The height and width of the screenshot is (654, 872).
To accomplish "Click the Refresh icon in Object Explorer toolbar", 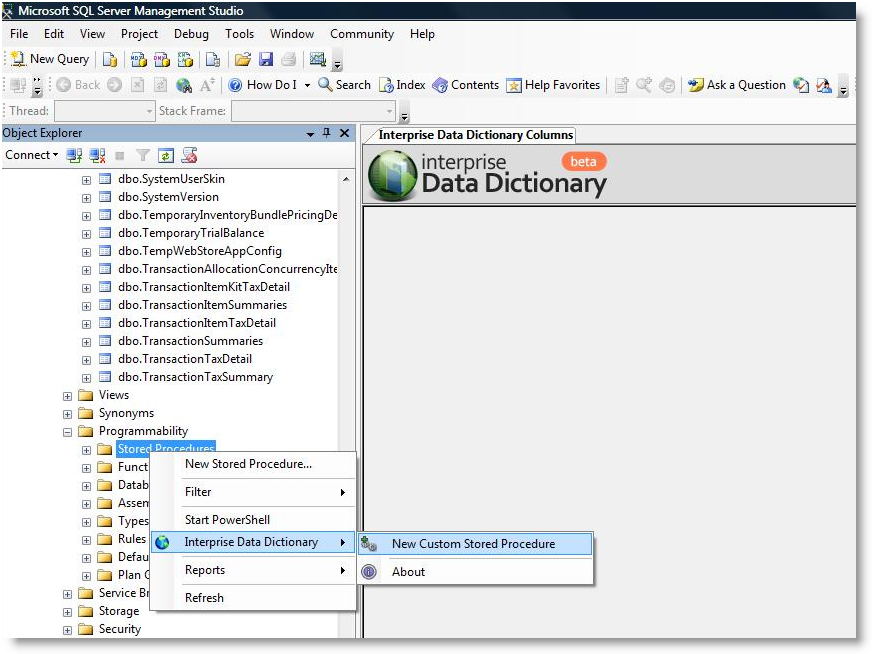I will point(166,155).
